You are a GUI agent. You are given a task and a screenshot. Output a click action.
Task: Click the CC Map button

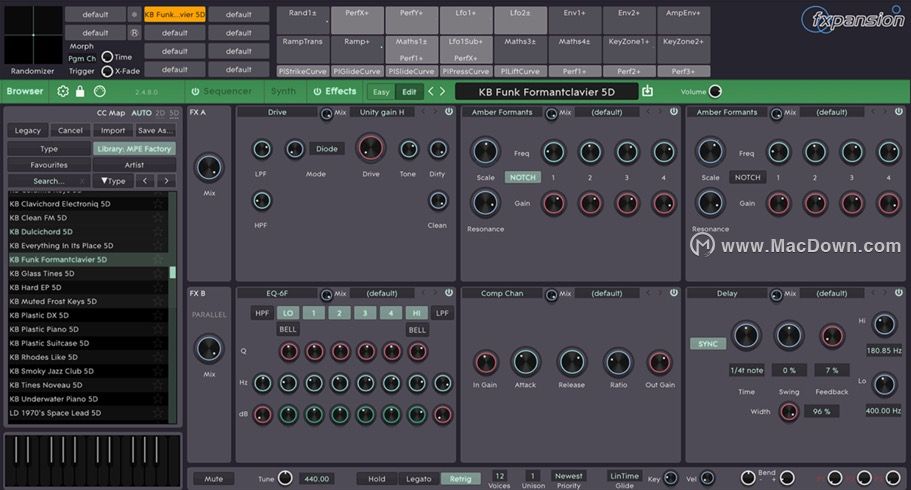(x=110, y=113)
